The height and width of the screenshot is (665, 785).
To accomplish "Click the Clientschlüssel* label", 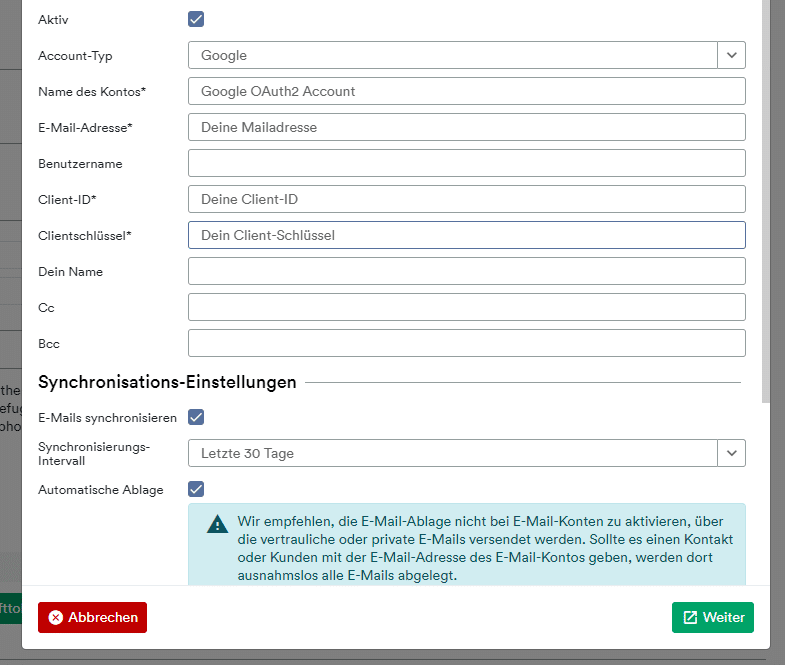I will [85, 236].
